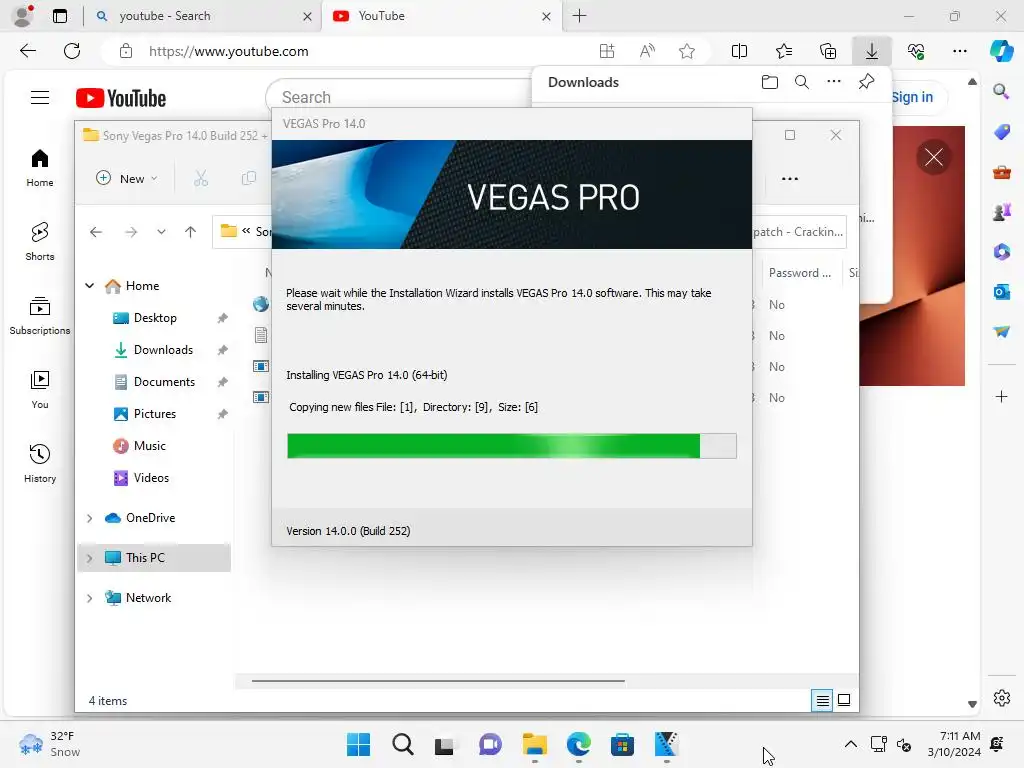Open Browser essentials heart icon
This screenshot has width=1024, height=768.
[916, 51]
